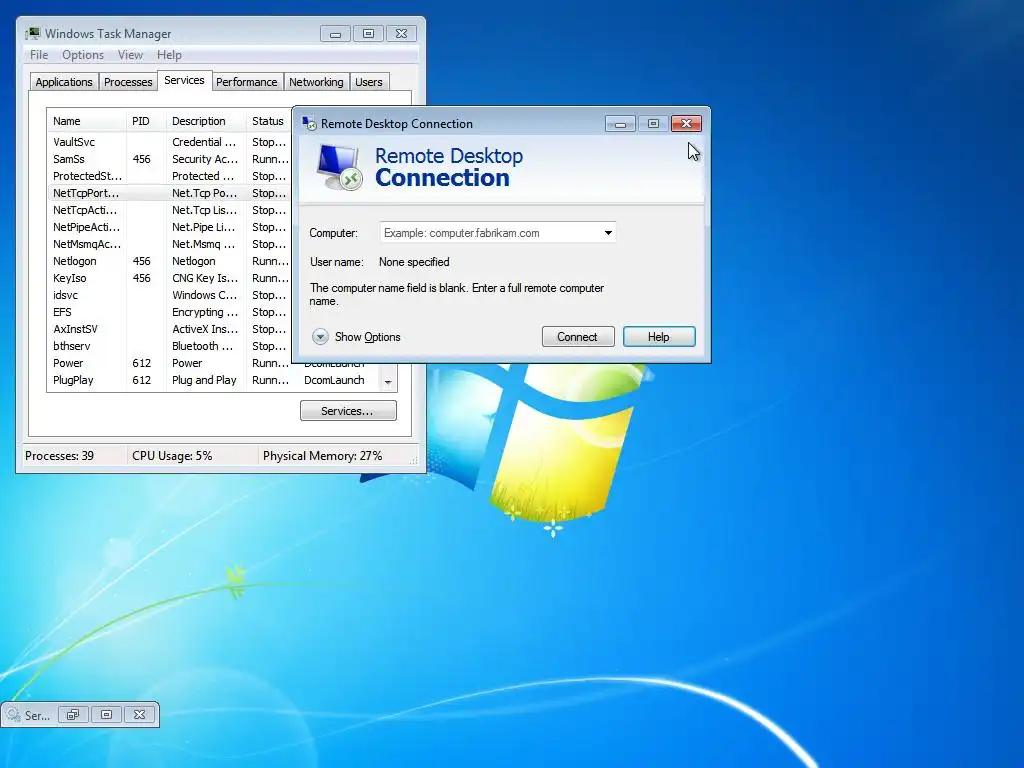
Task: Select the NetMsmqAc... service row
Action: pyautogui.click(x=170, y=244)
